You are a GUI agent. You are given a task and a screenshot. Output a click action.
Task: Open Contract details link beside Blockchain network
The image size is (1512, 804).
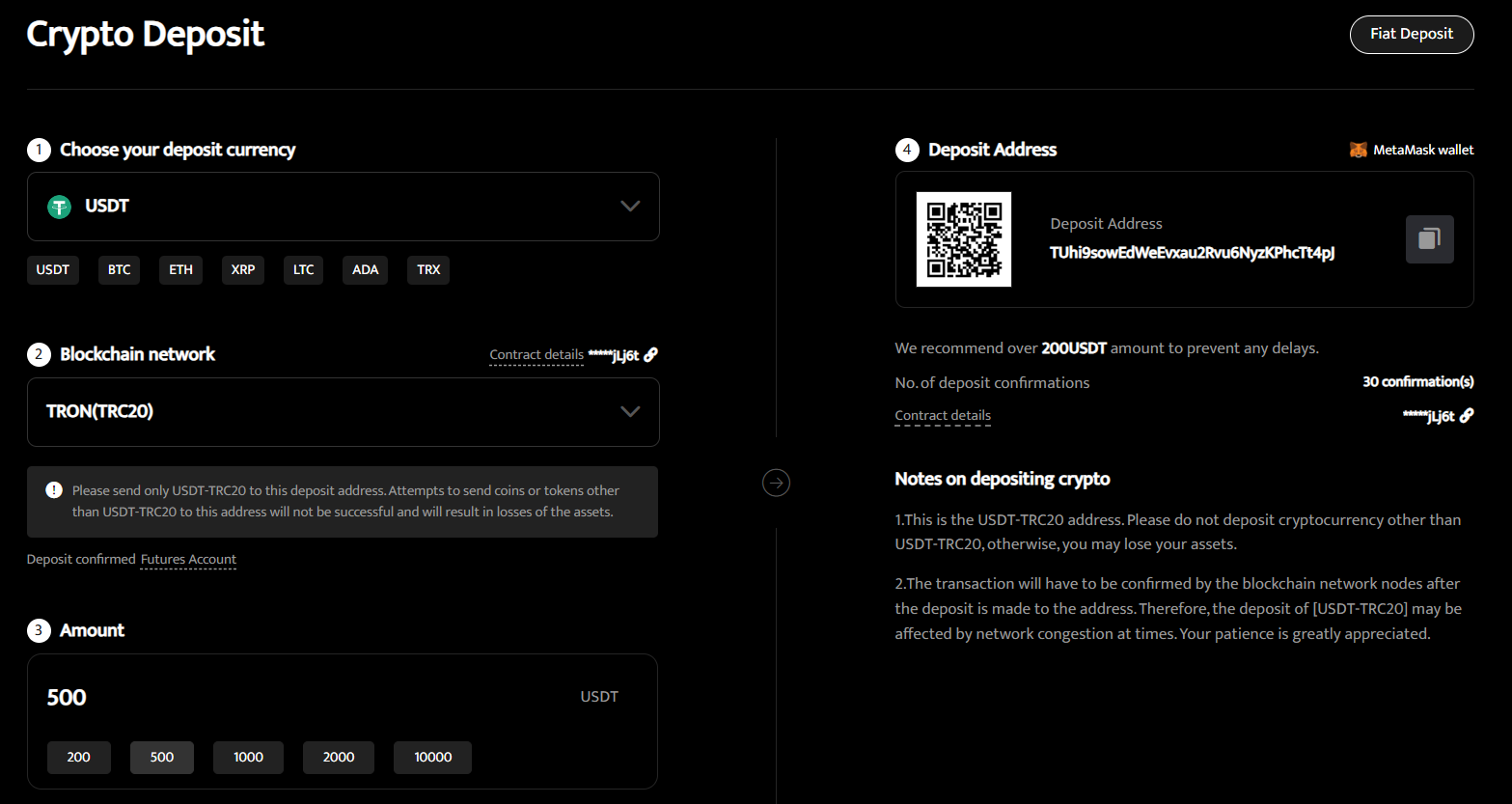[536, 355]
